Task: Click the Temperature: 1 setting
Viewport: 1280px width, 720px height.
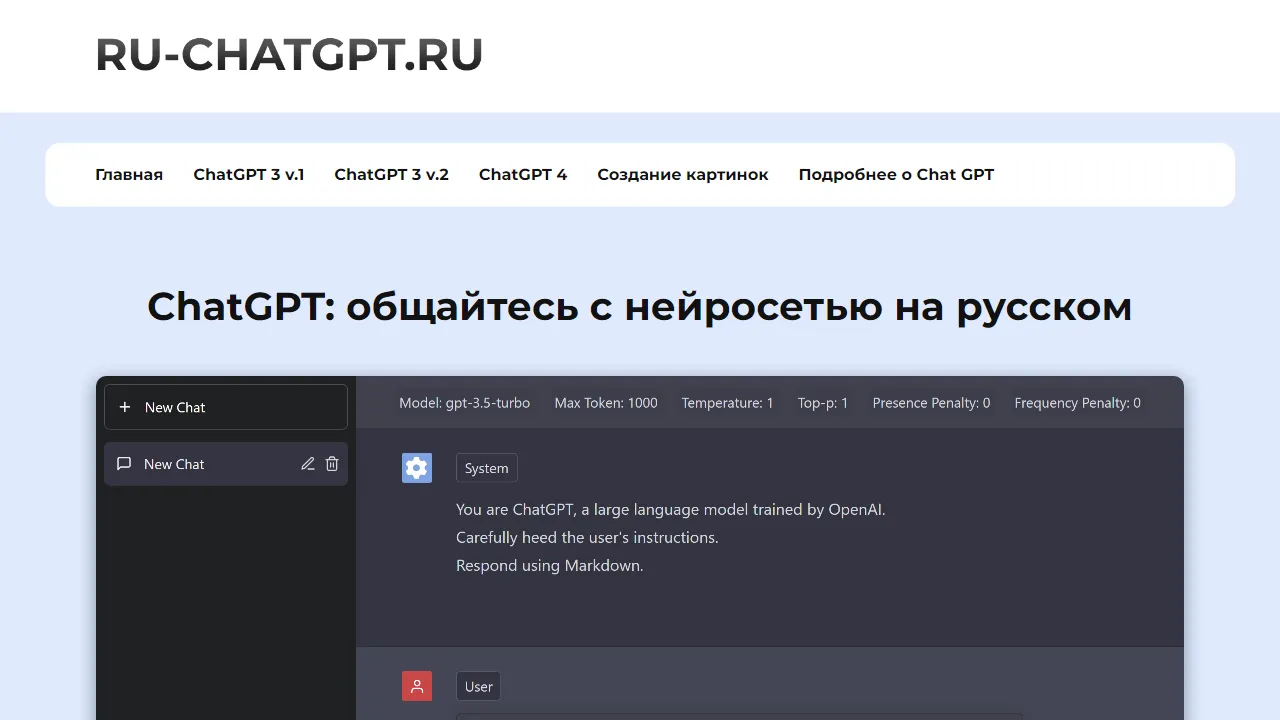Action: coord(728,403)
